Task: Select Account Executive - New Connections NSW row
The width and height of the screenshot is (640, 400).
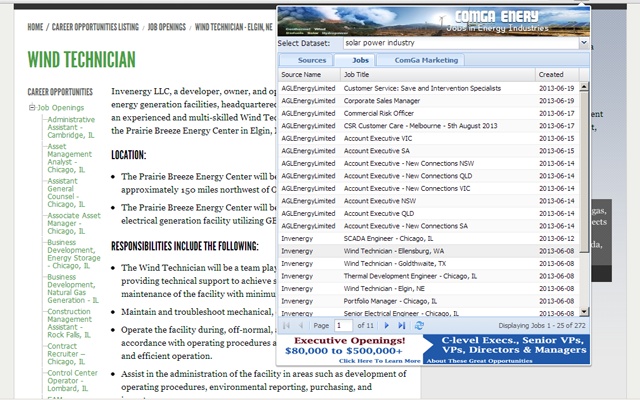Action: pyautogui.click(x=429, y=163)
